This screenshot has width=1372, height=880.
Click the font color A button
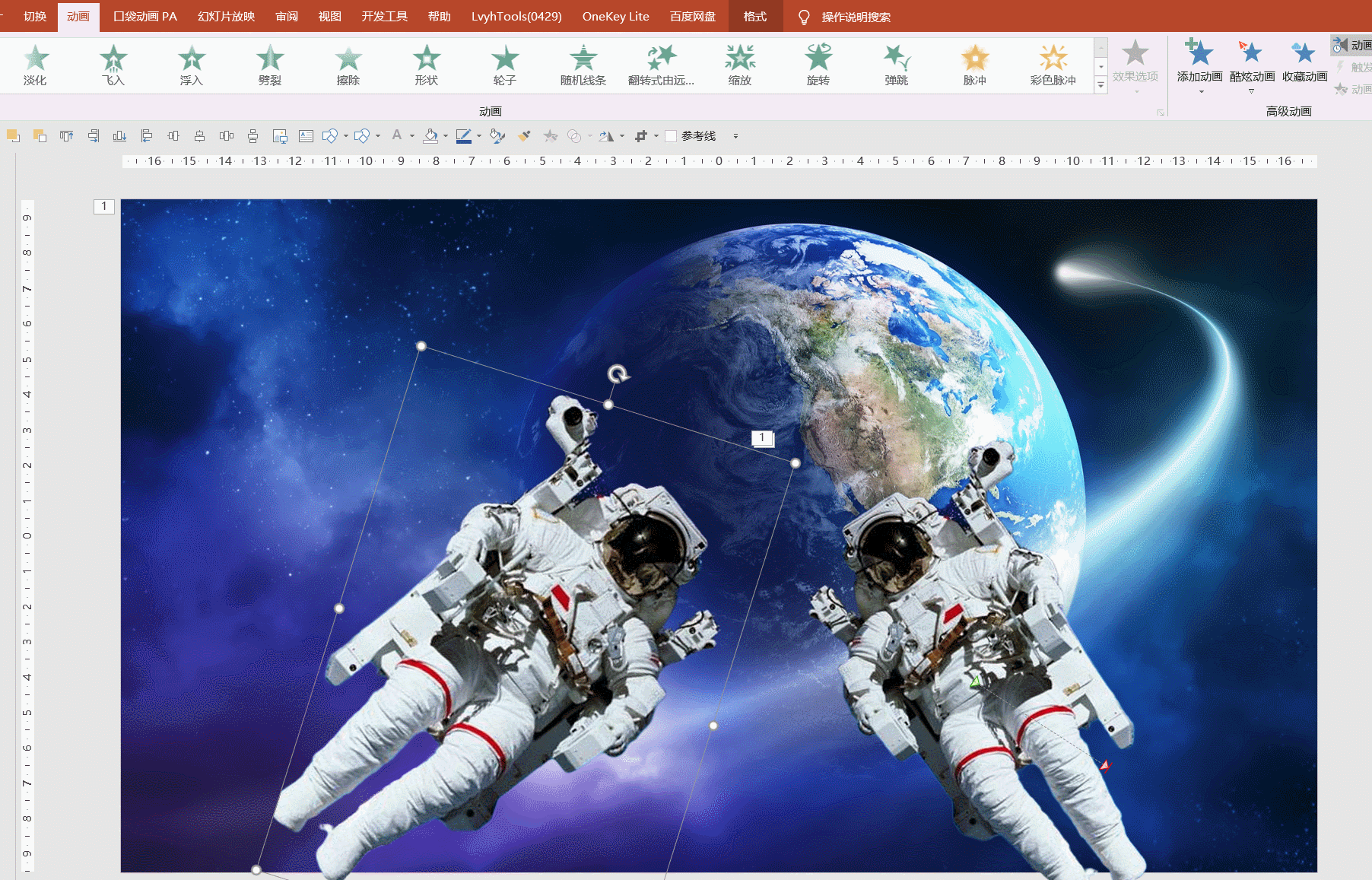tap(397, 136)
